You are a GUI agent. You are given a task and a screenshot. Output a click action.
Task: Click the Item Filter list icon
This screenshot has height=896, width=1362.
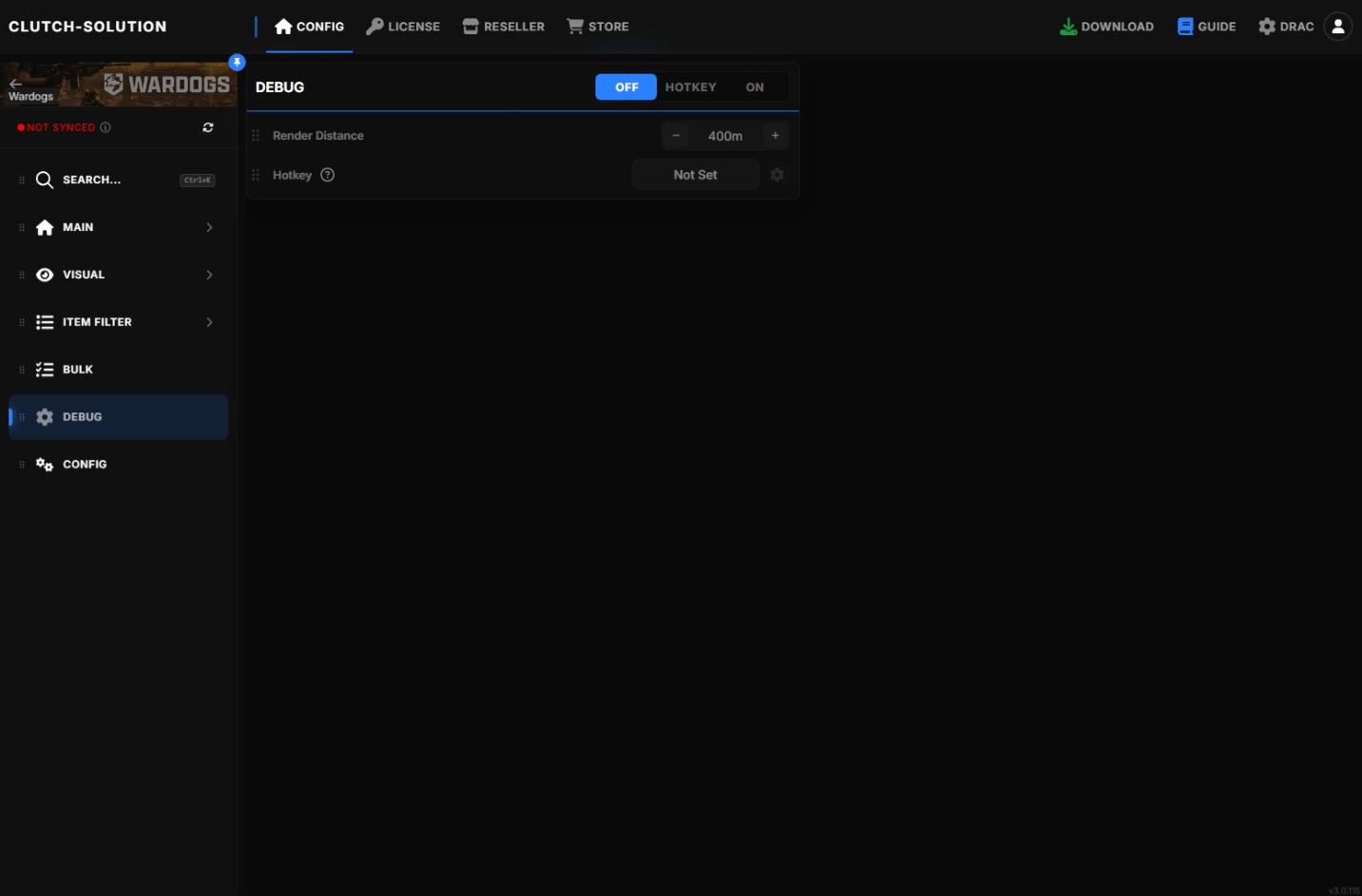point(45,322)
